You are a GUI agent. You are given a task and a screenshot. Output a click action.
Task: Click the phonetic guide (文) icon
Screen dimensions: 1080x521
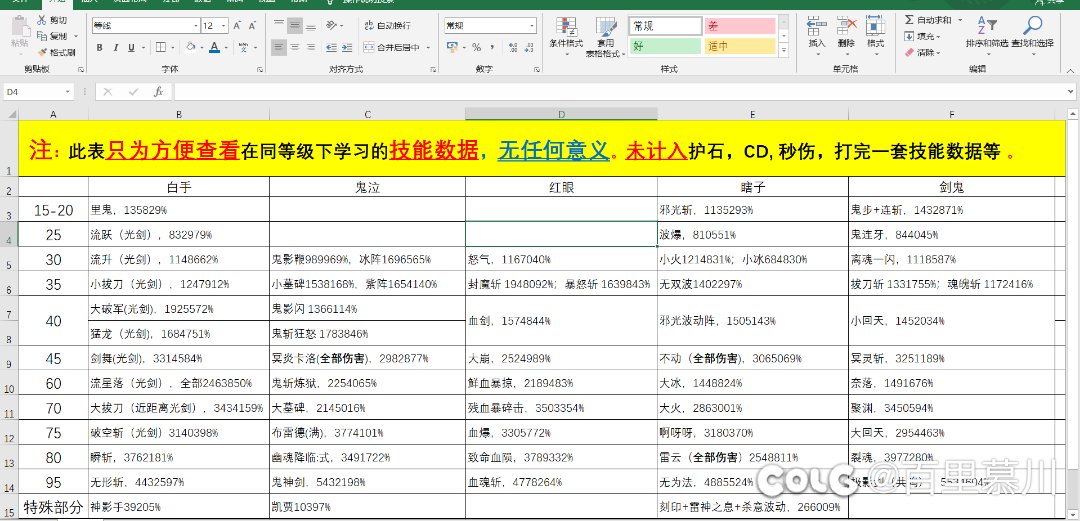(x=244, y=48)
